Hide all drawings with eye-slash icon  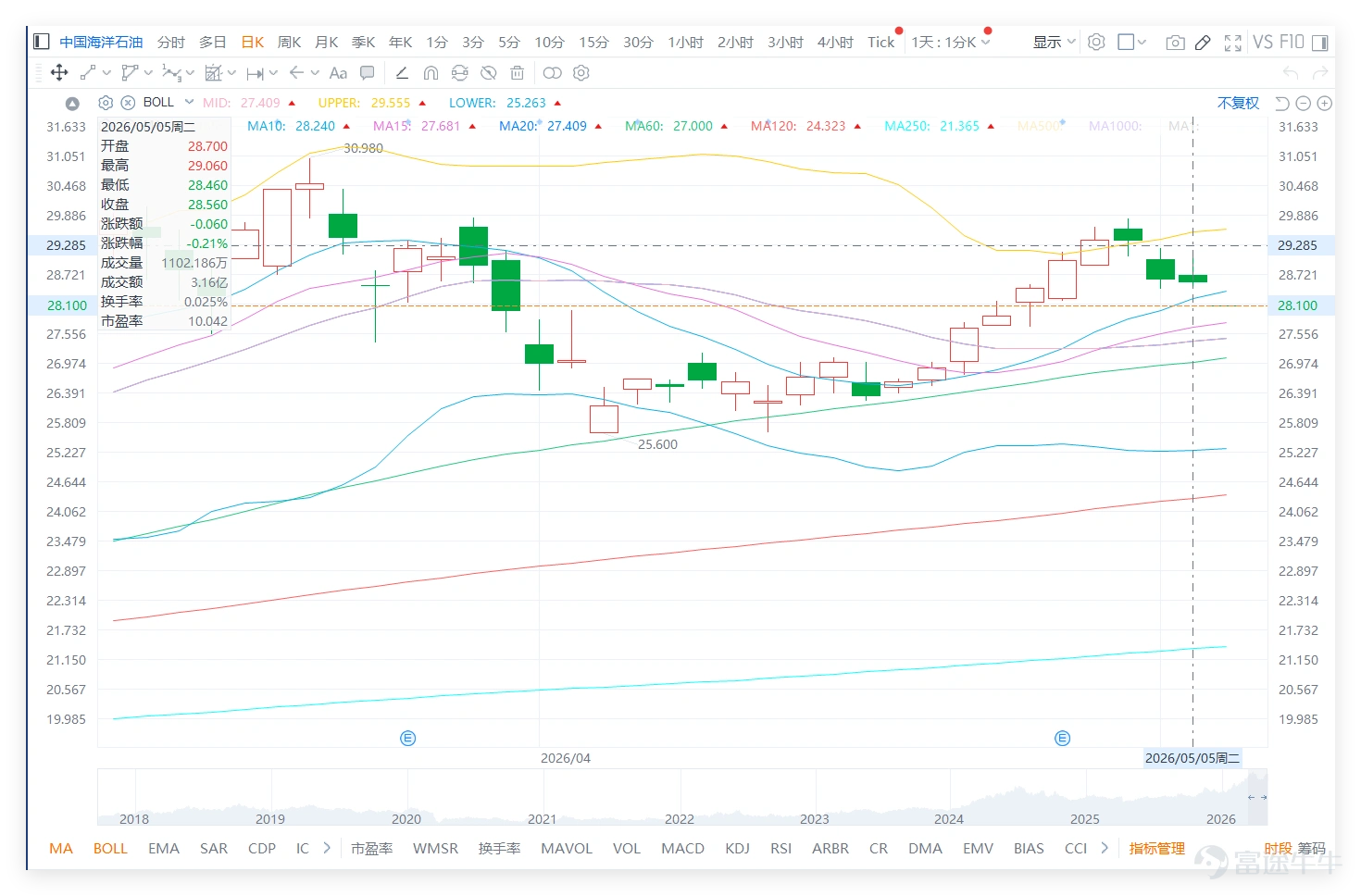489,73
